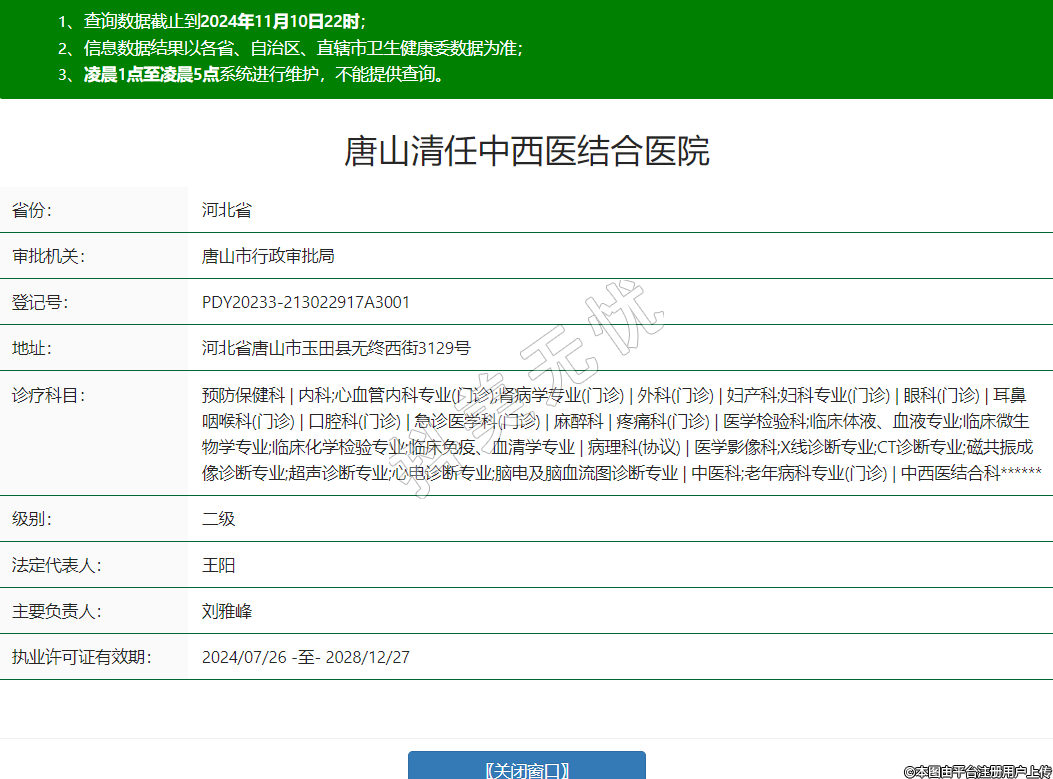Select the 执业许可证有效期 field label
The width and height of the screenshot is (1053, 779).
point(80,657)
